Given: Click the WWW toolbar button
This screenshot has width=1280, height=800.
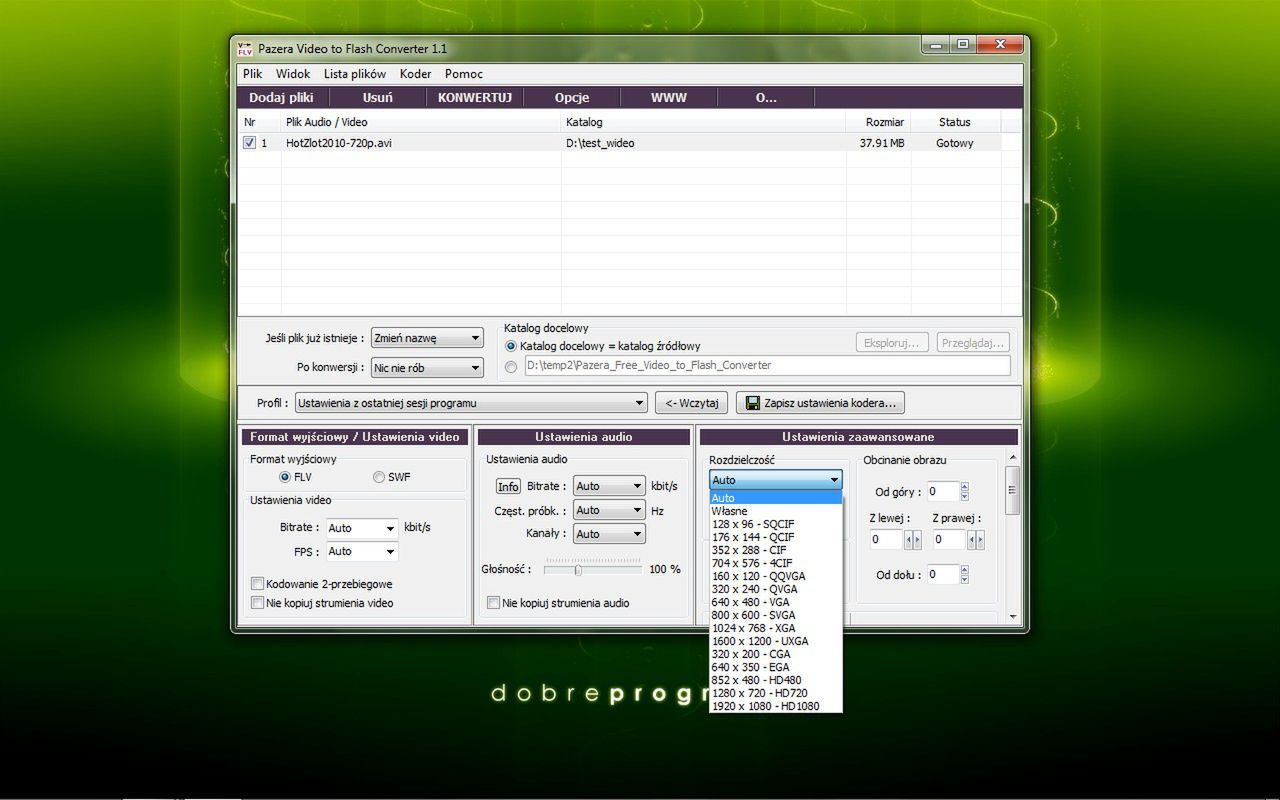Looking at the screenshot, I should point(669,97).
